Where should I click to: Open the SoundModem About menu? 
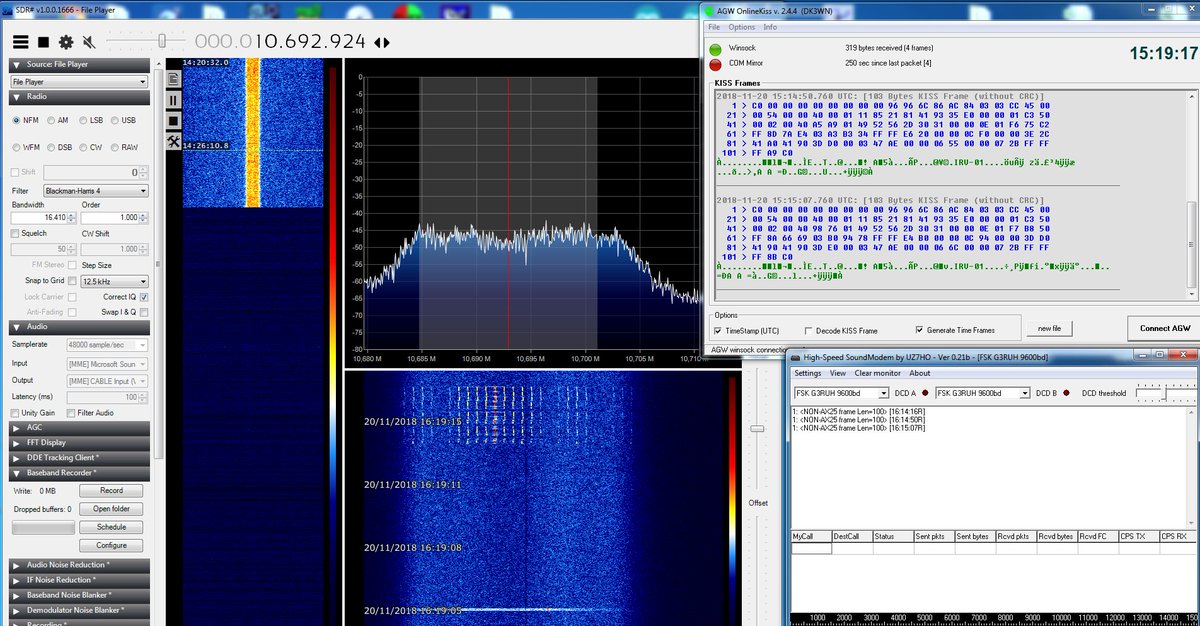coord(919,373)
